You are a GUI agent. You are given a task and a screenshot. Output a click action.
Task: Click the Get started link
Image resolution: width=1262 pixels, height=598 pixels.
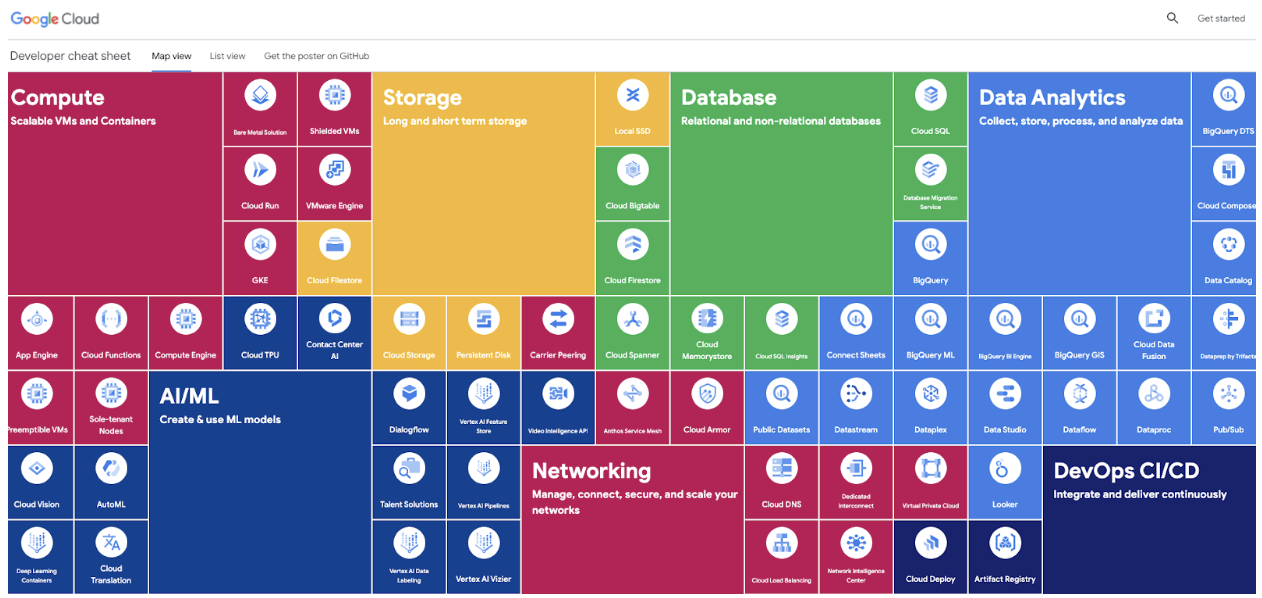coord(1222,18)
